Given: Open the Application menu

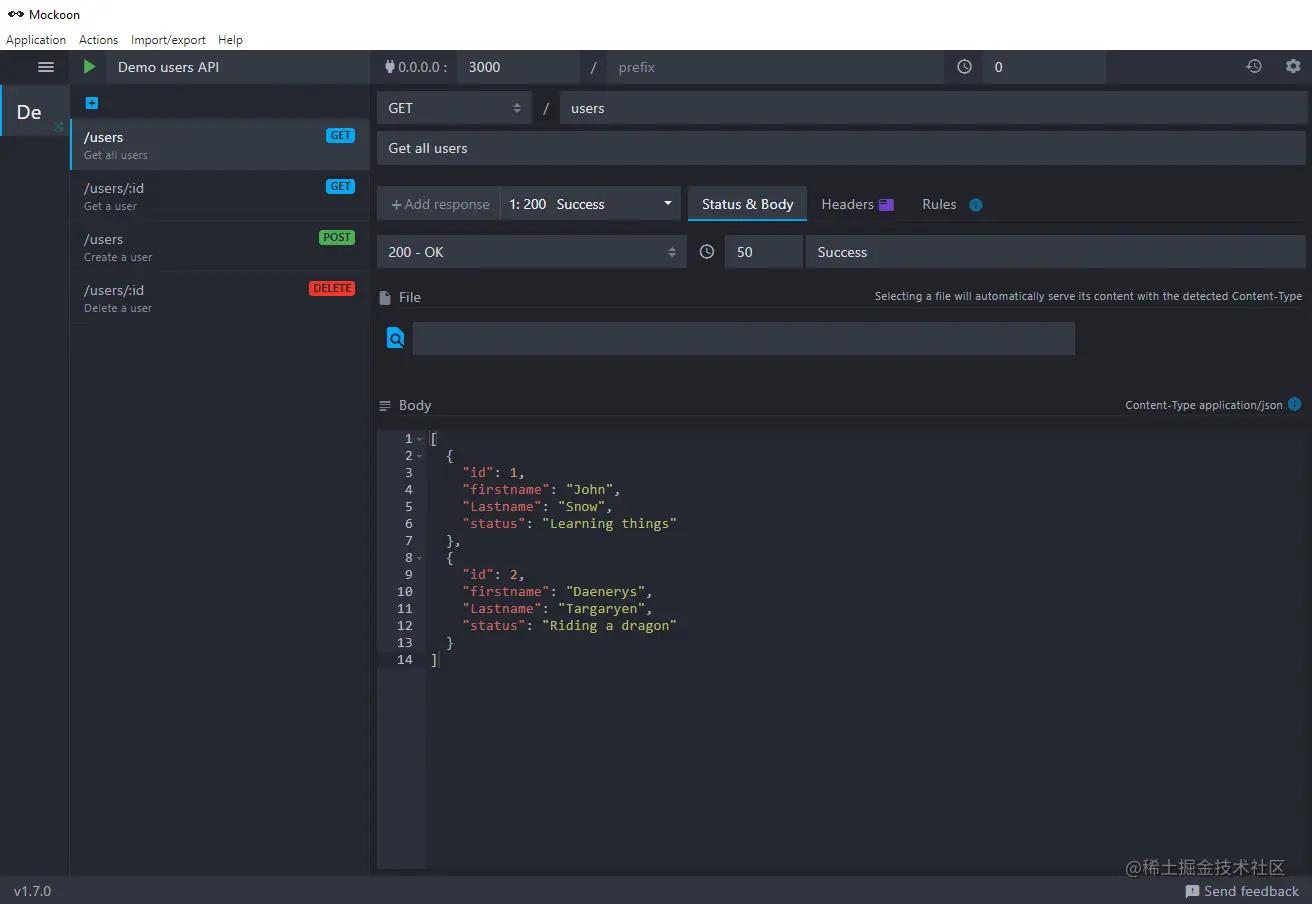Looking at the screenshot, I should point(36,40).
